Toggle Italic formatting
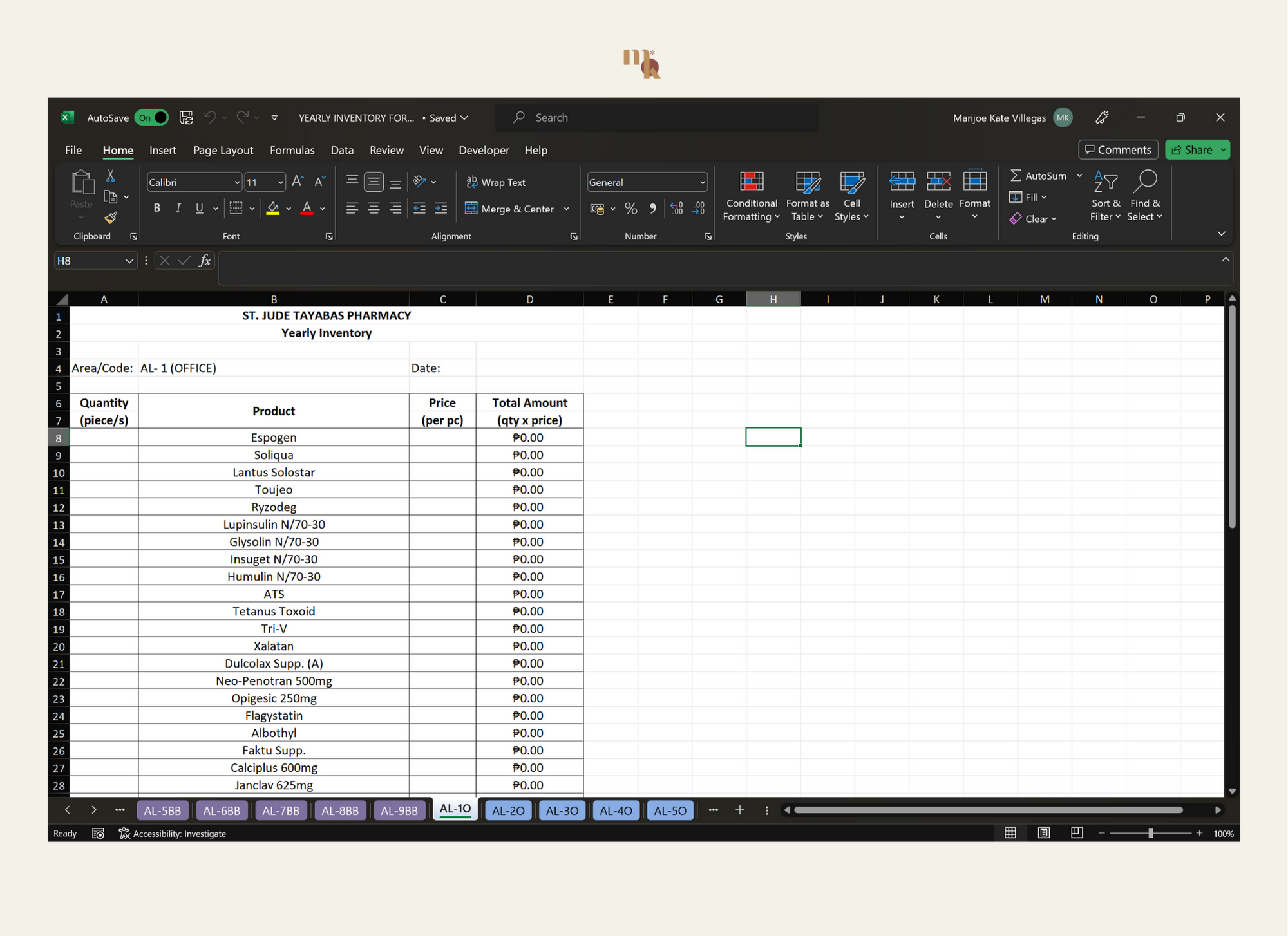The height and width of the screenshot is (936, 1288). click(x=178, y=208)
